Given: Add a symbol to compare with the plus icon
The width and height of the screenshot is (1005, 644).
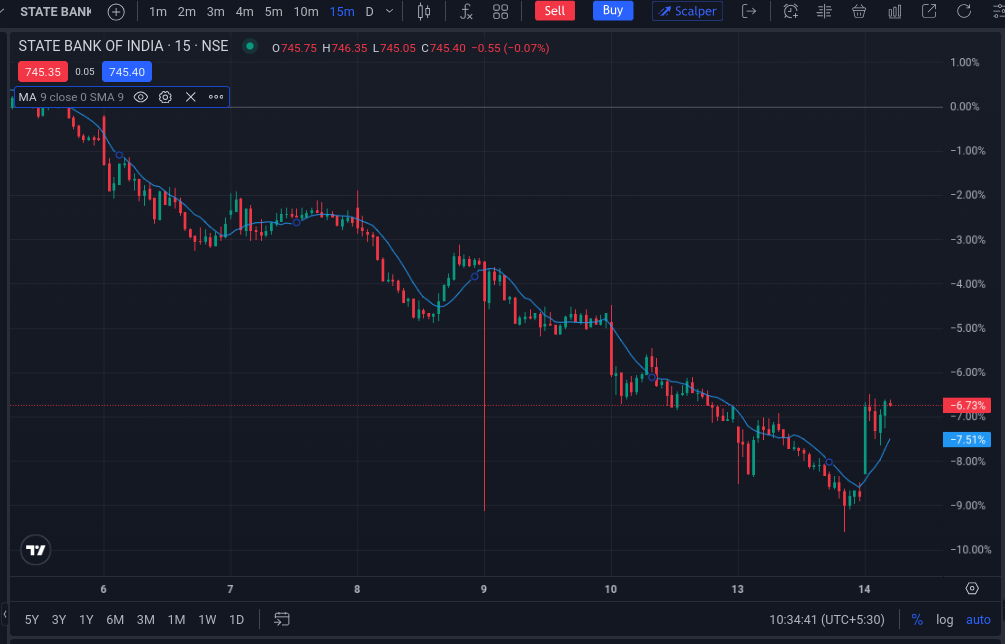Looking at the screenshot, I should pos(116,12).
